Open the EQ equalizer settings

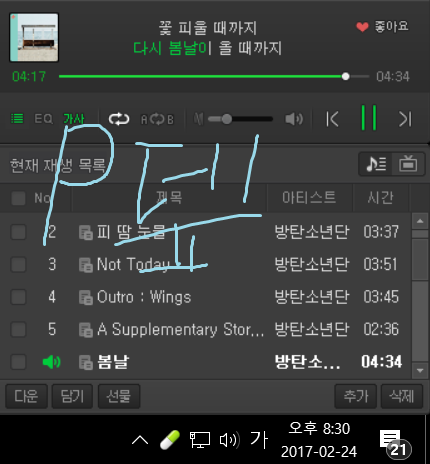(x=43, y=119)
